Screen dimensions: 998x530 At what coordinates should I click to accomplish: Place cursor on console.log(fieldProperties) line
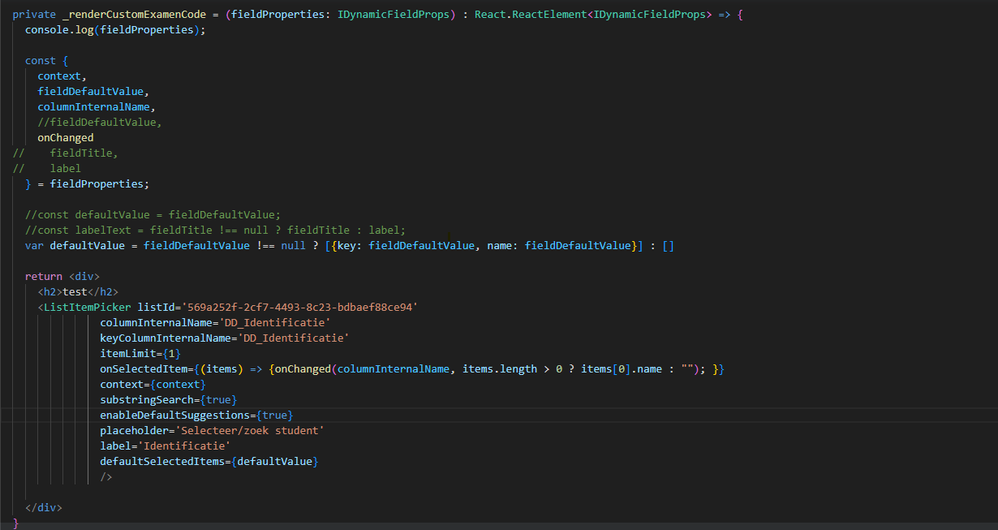tap(115, 30)
